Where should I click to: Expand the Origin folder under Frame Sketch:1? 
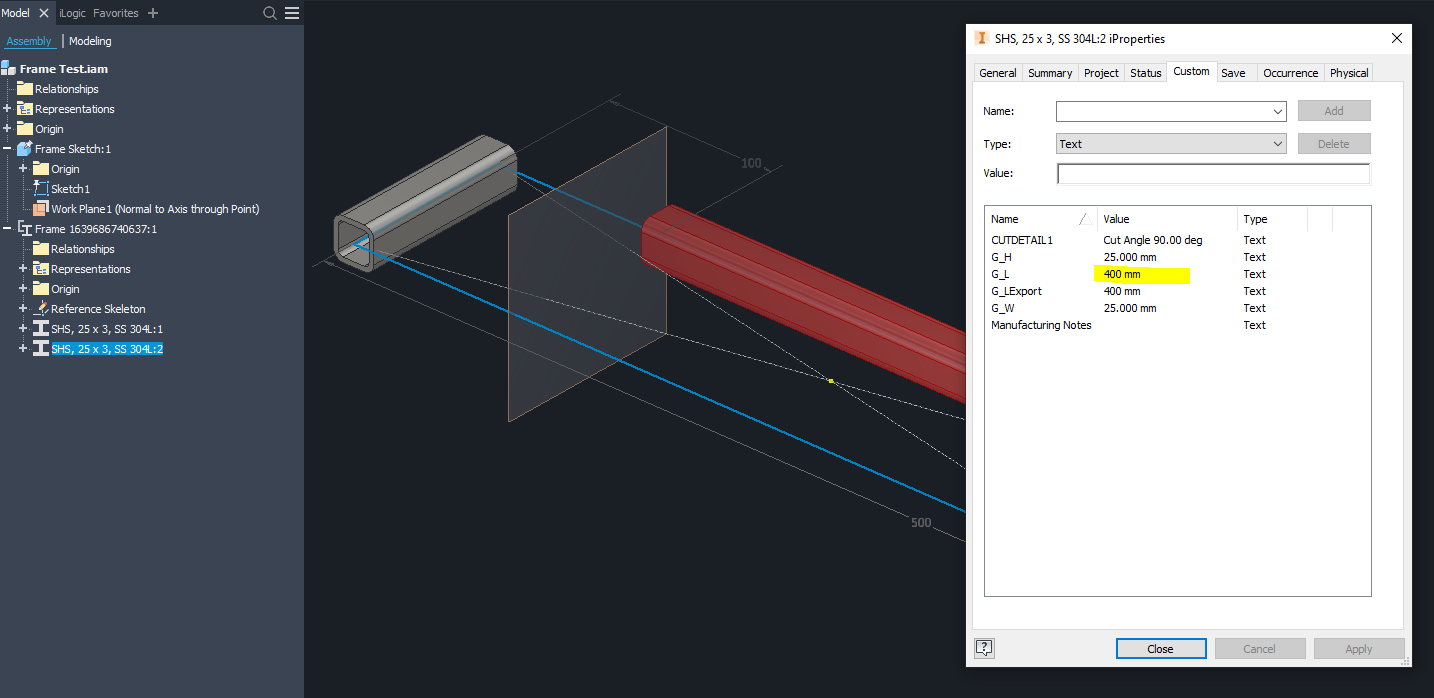(24, 168)
